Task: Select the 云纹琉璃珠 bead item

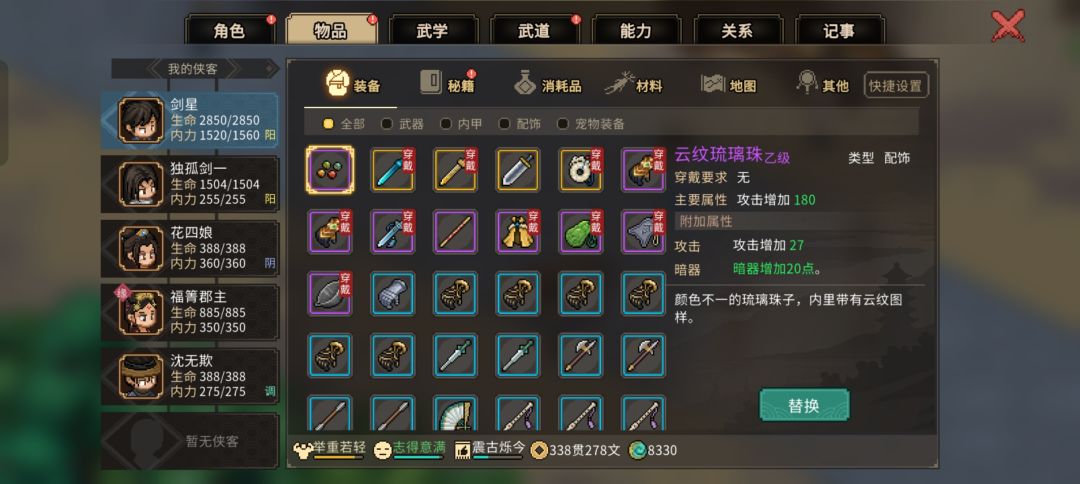Action: coord(331,170)
